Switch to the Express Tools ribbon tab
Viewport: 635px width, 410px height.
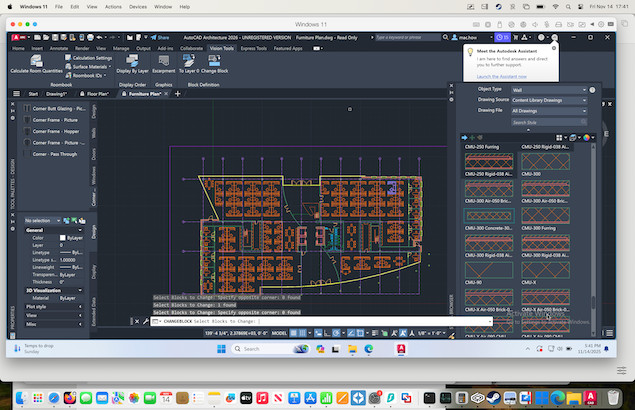tap(253, 47)
